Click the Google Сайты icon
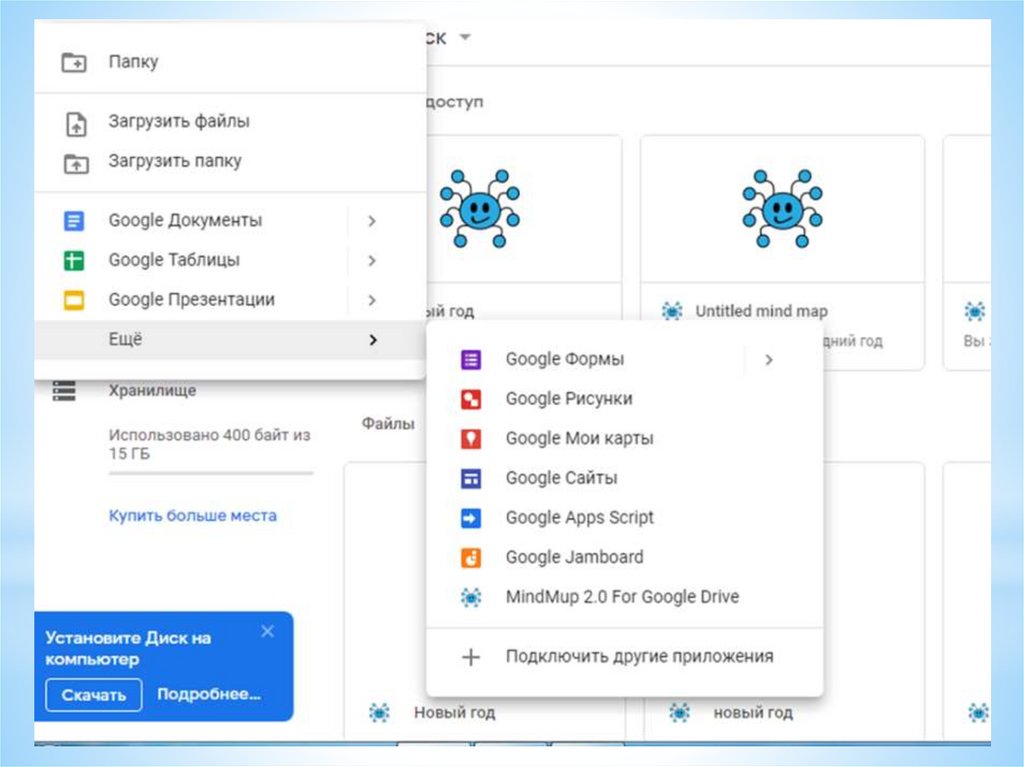 [471, 479]
